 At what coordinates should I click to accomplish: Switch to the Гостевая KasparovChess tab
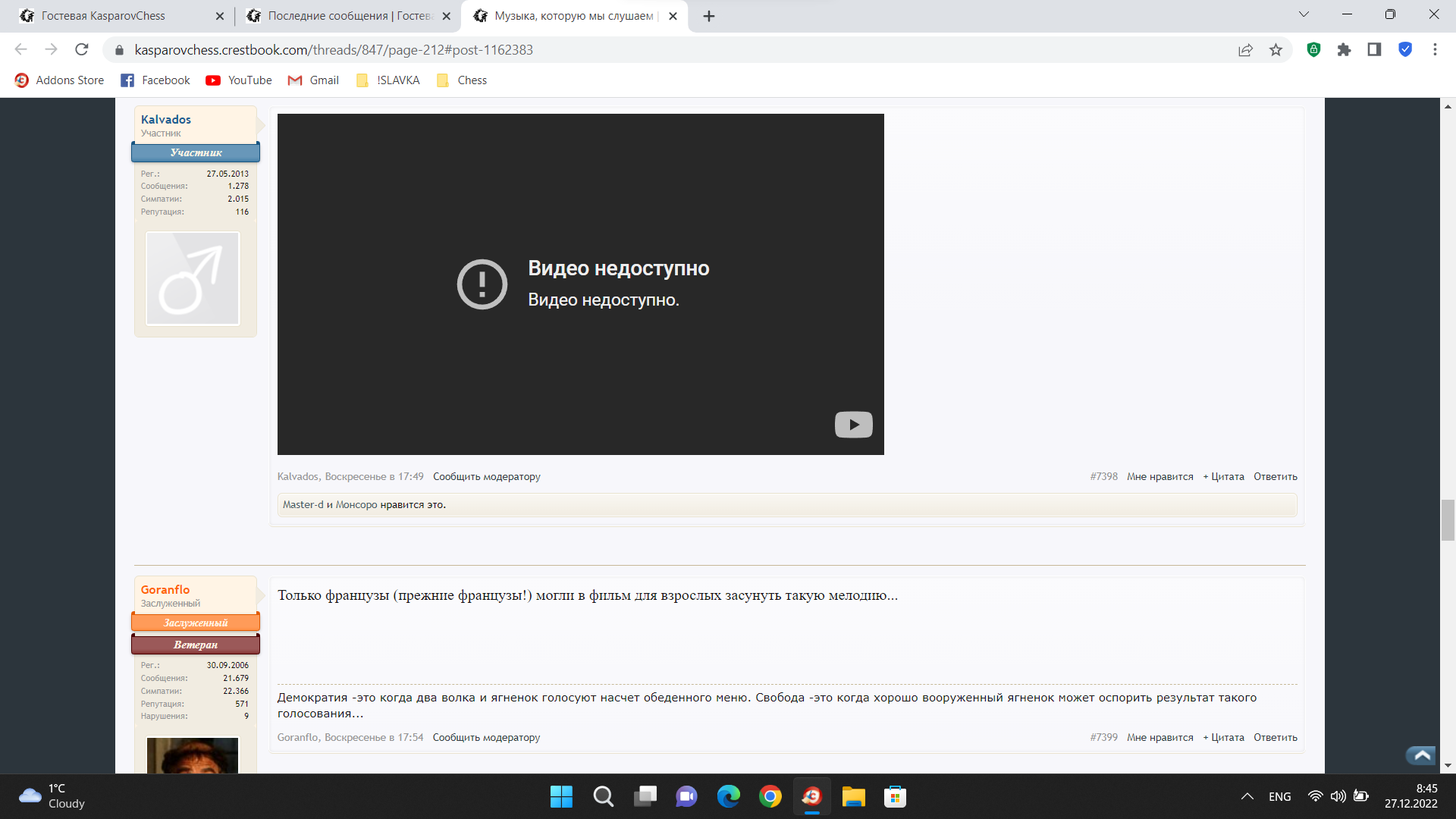(x=103, y=16)
